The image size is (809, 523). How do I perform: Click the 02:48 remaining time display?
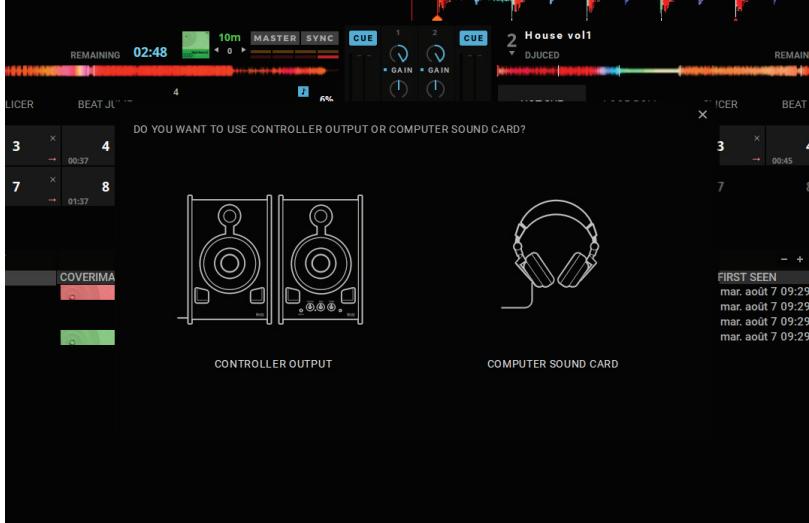click(150, 52)
